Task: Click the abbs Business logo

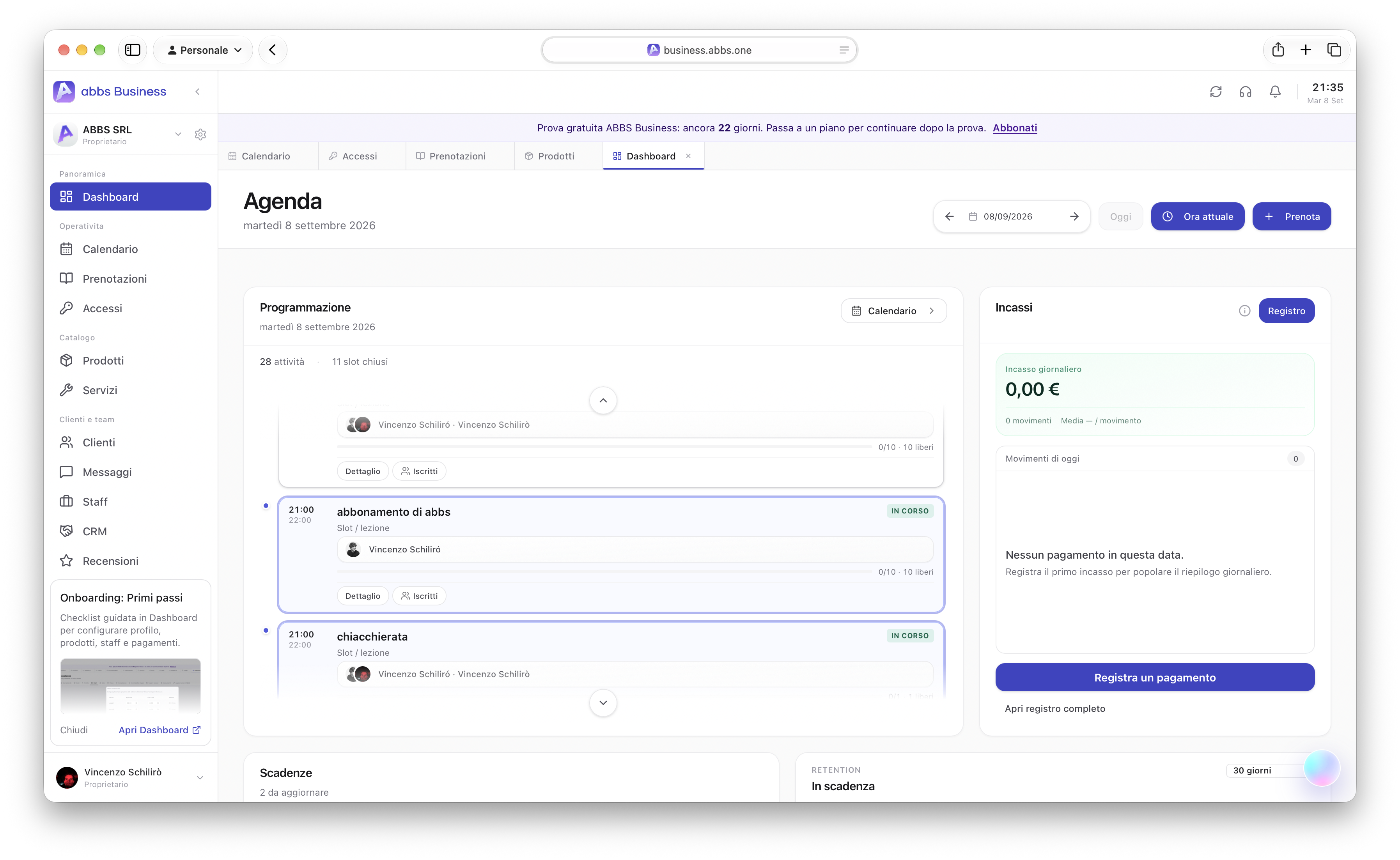Action: coord(110,92)
